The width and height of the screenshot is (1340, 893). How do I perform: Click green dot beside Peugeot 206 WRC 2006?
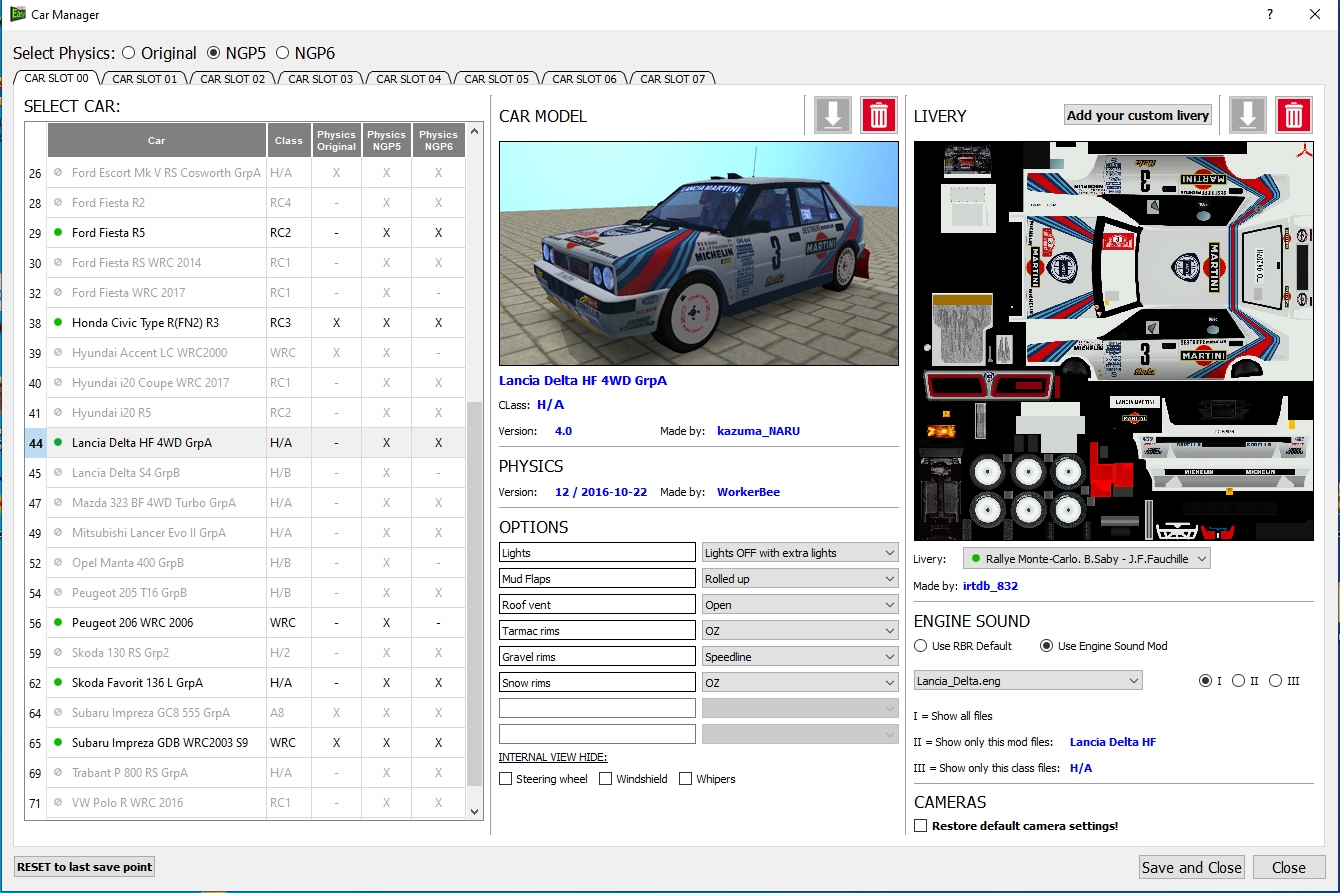coord(58,623)
